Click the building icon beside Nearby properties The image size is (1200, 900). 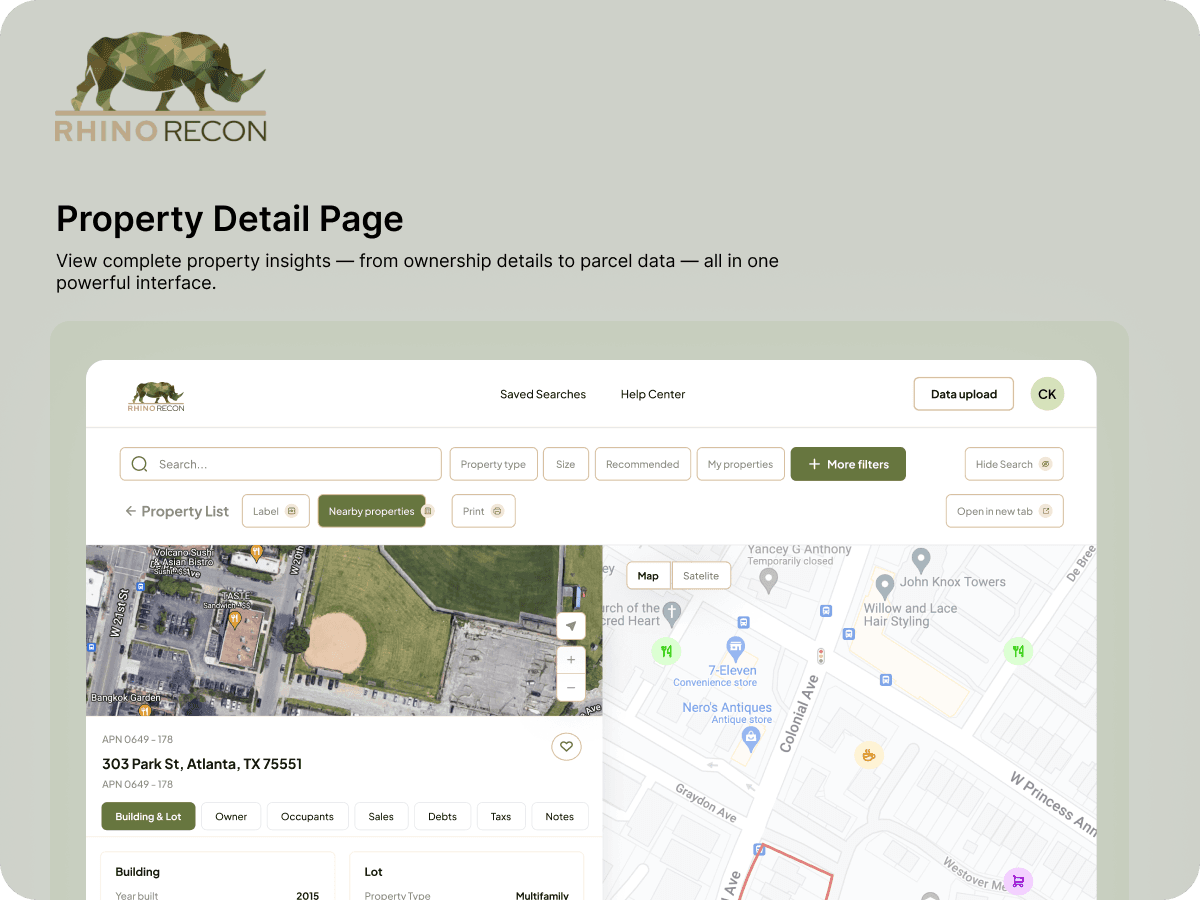[428, 511]
